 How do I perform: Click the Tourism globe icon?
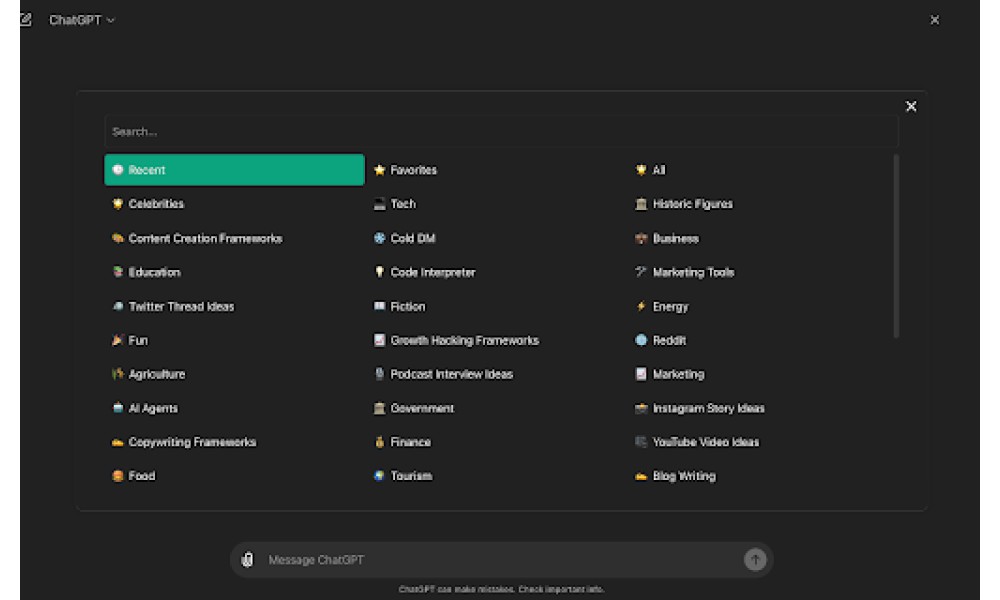[x=379, y=476]
